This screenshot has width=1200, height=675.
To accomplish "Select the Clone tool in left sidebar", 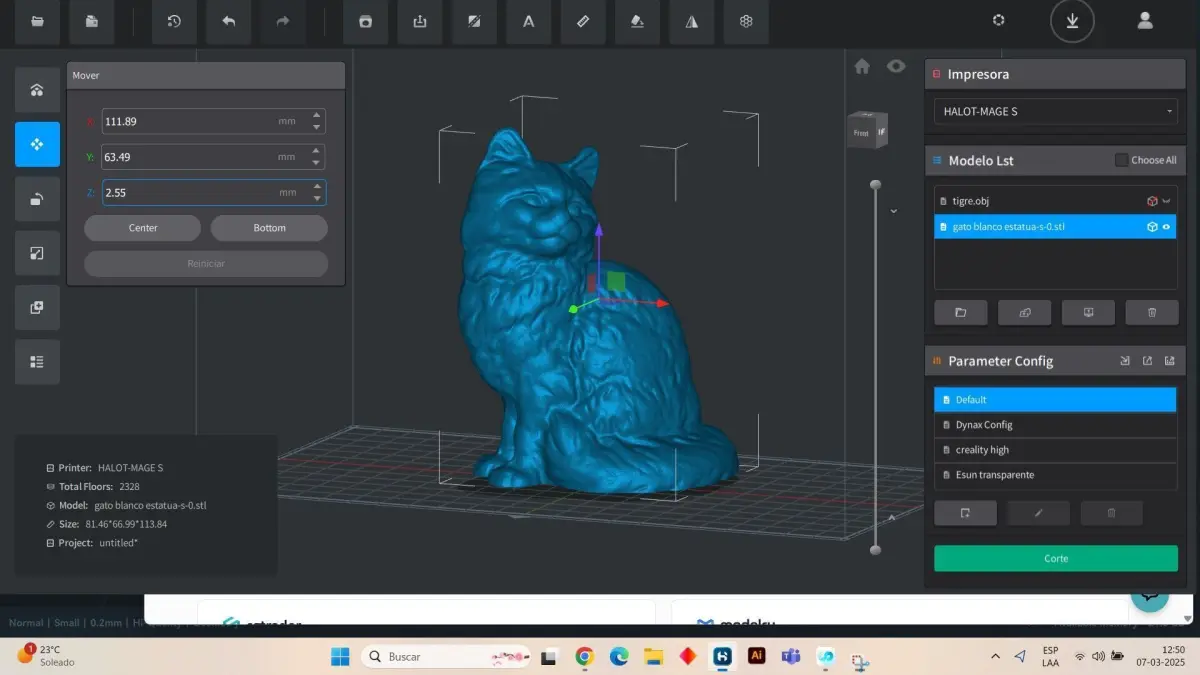I will click(37, 307).
